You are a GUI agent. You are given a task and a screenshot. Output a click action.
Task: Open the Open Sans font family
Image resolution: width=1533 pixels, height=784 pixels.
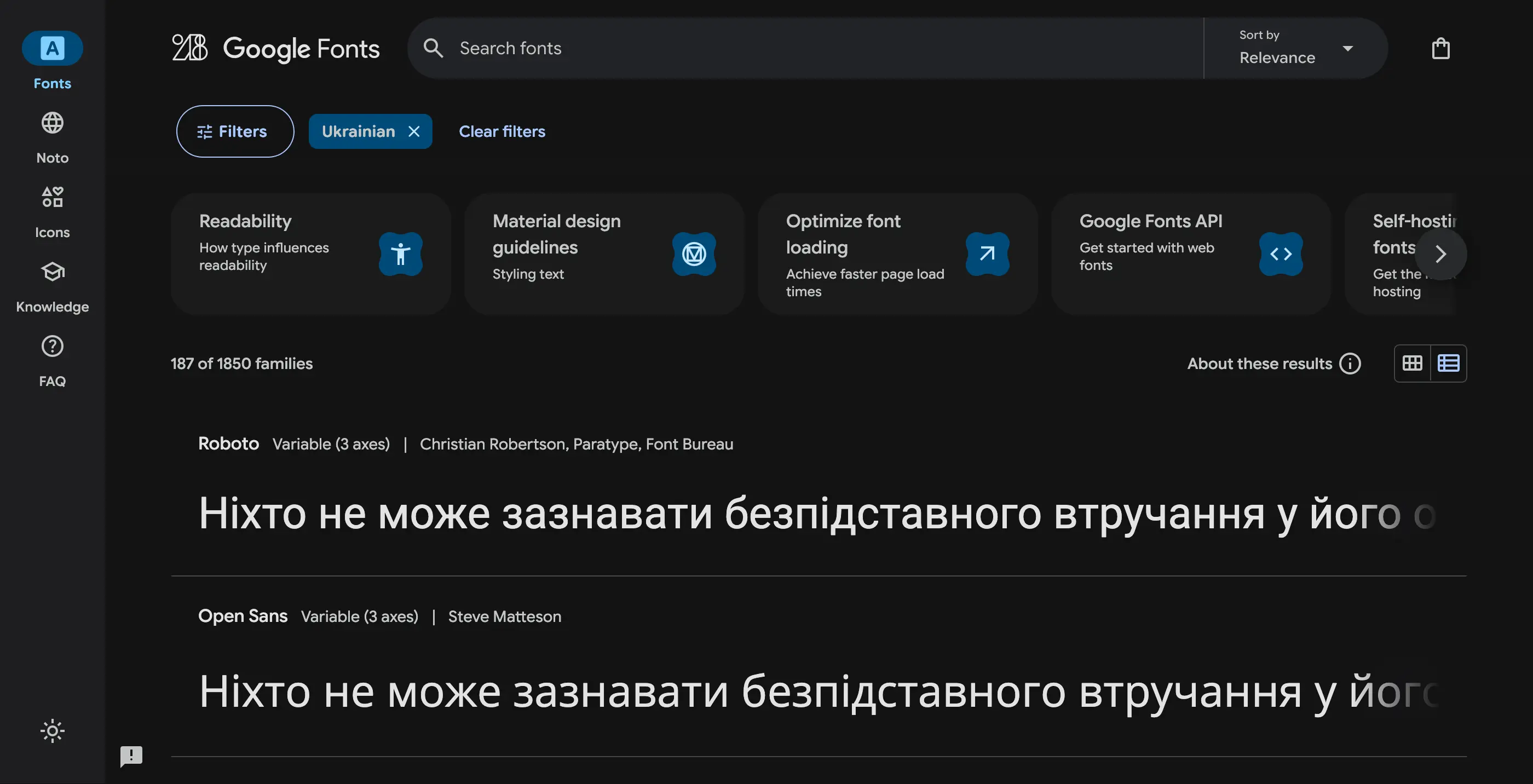point(242,615)
